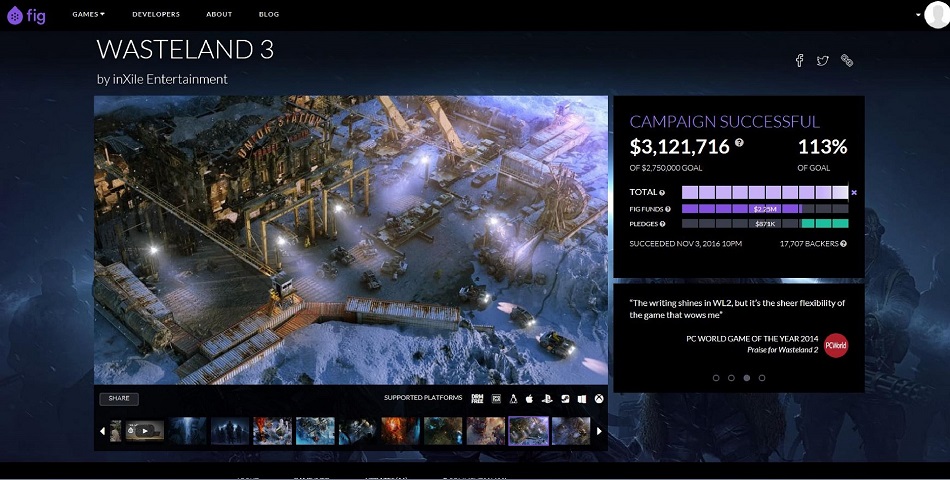This screenshot has width=950, height=480.
Task: Select the first testimonial carousel dot
Action: pos(716,378)
